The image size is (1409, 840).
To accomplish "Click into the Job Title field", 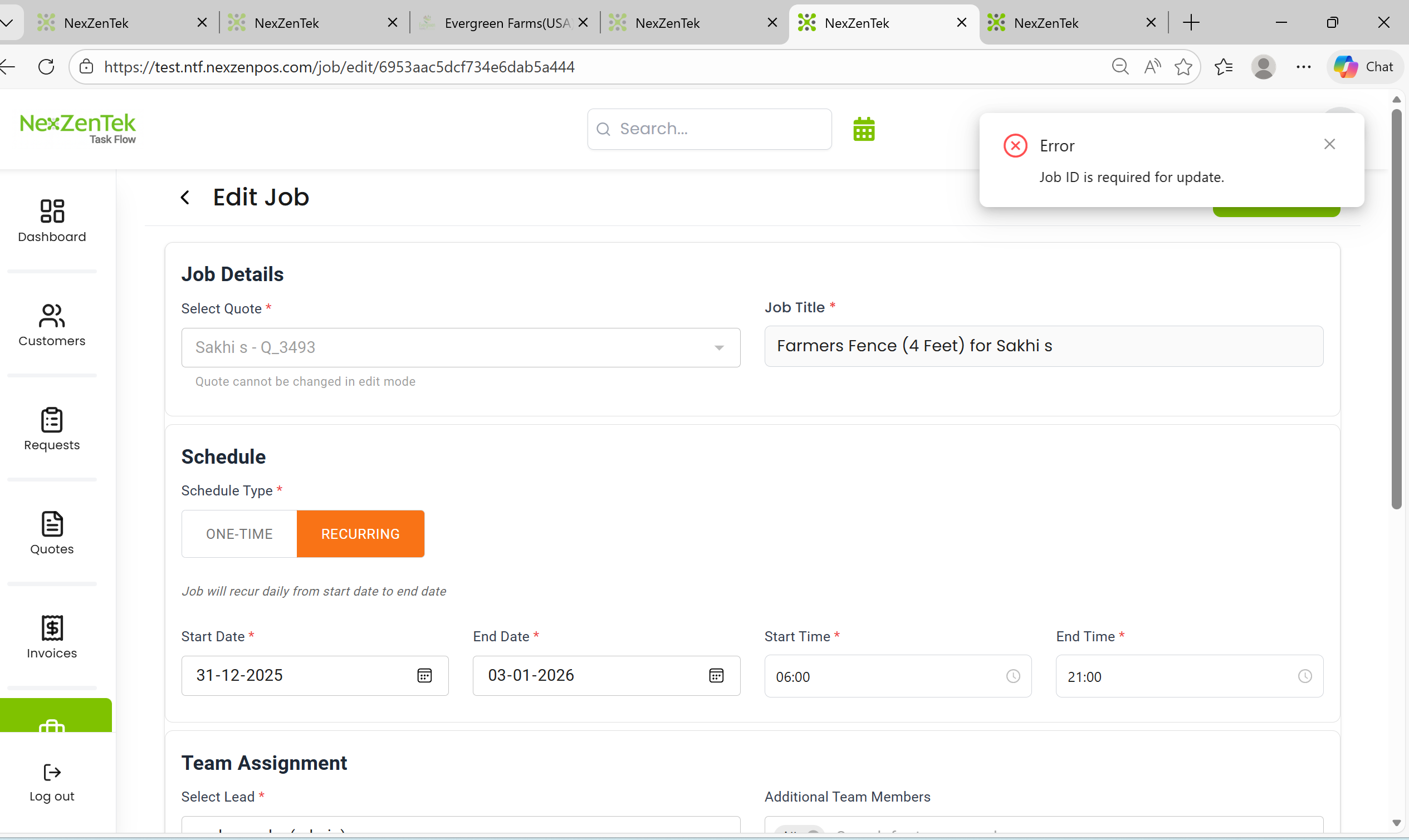I will coord(1043,346).
